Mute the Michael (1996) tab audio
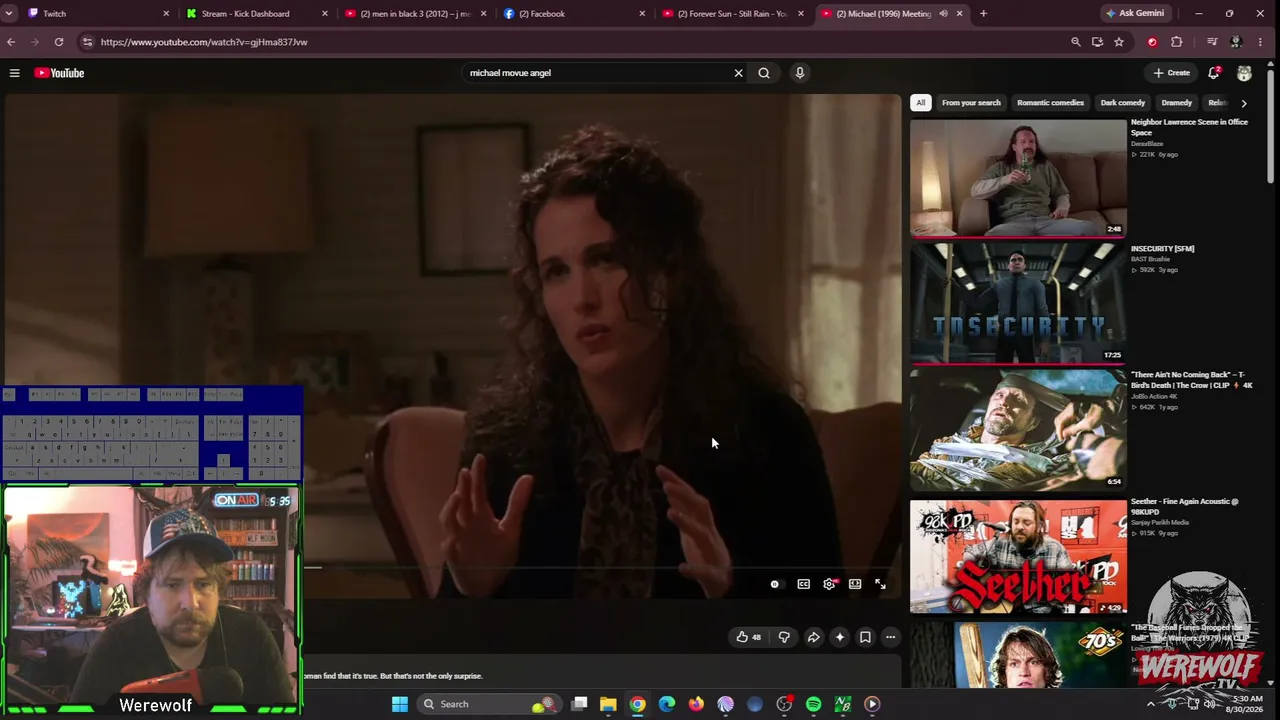 point(943,14)
